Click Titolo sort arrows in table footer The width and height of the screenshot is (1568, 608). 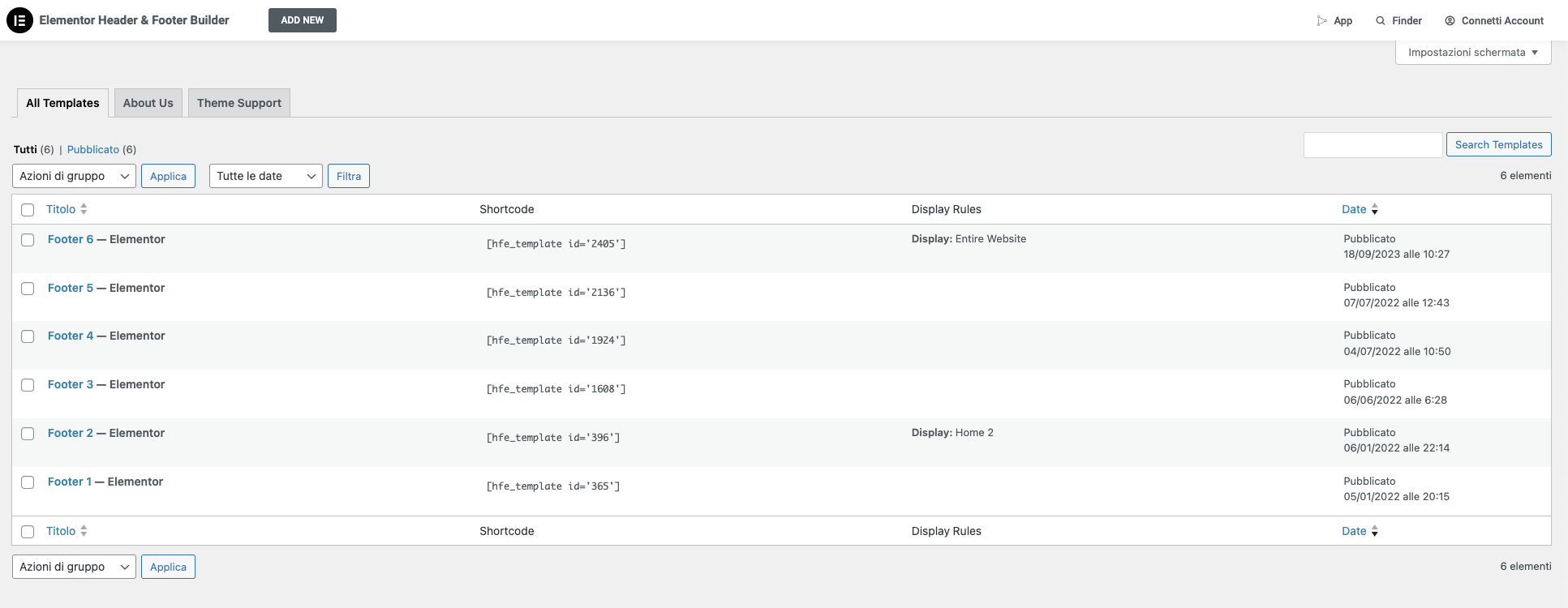84,531
